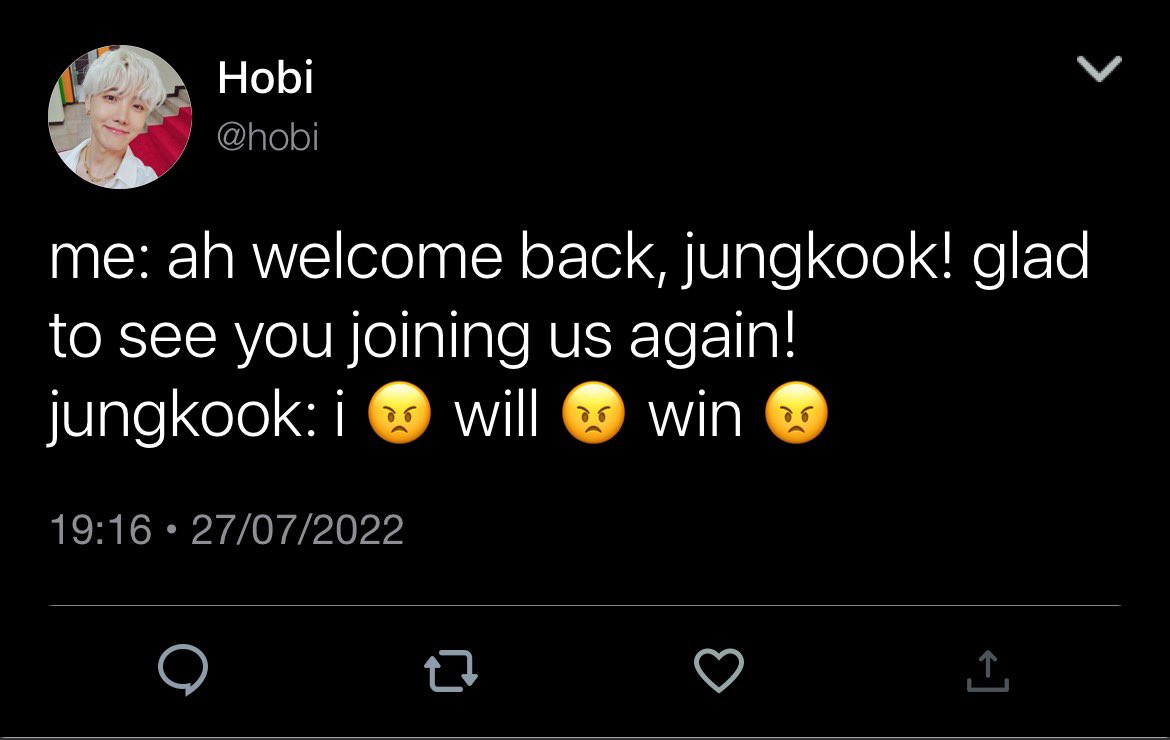Click the angry emoji between "will" and "win"

click(x=593, y=413)
